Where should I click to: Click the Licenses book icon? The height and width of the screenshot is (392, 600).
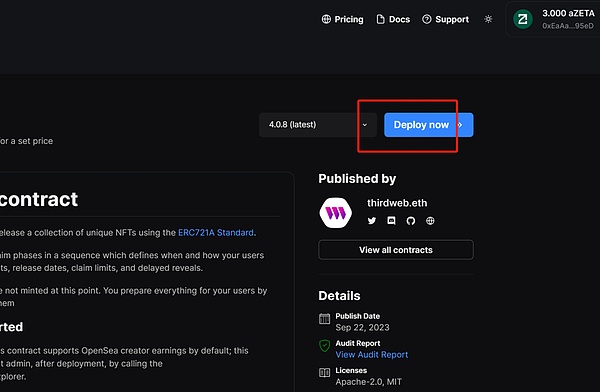click(x=324, y=372)
